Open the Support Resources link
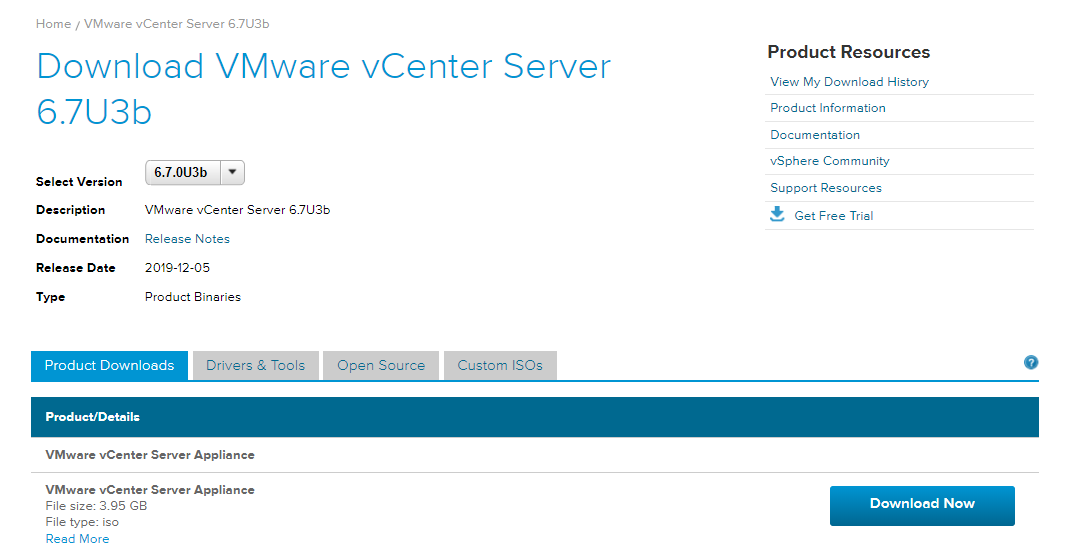Image resolution: width=1072 pixels, height=555 pixels. click(826, 188)
